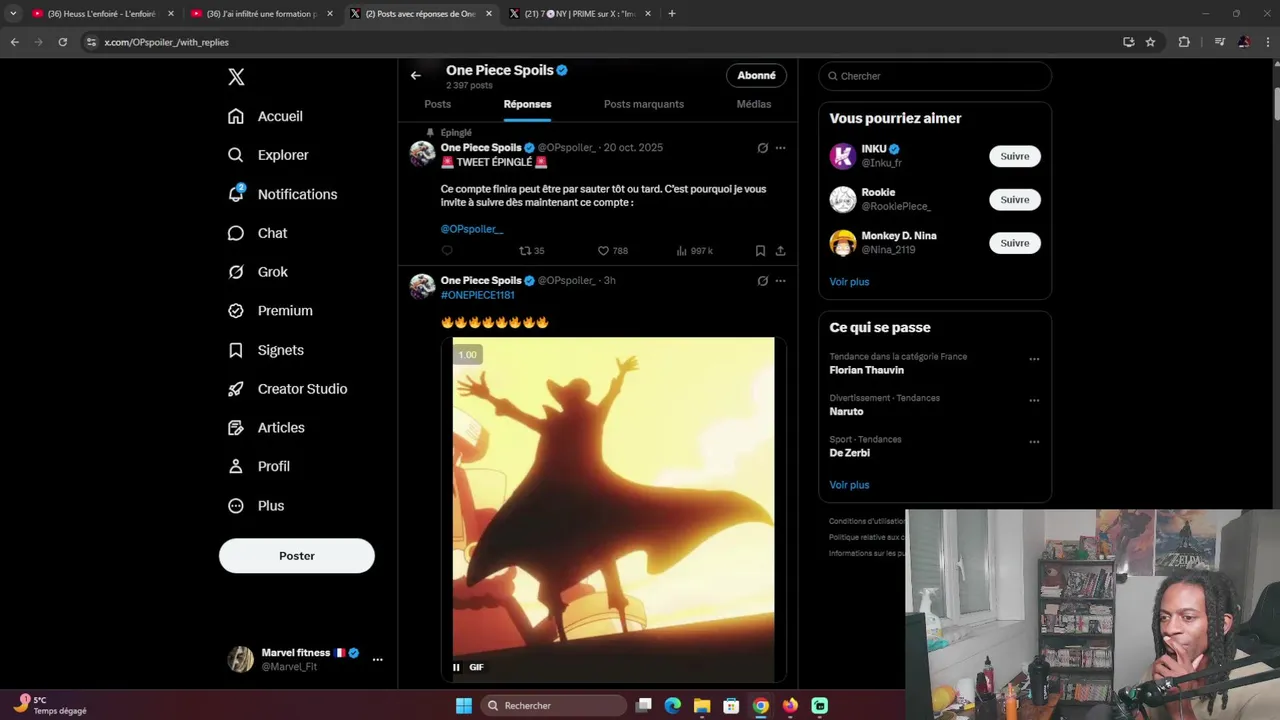Image resolution: width=1280 pixels, height=720 pixels.
Task: Open INKU profile avatar
Action: 843,156
